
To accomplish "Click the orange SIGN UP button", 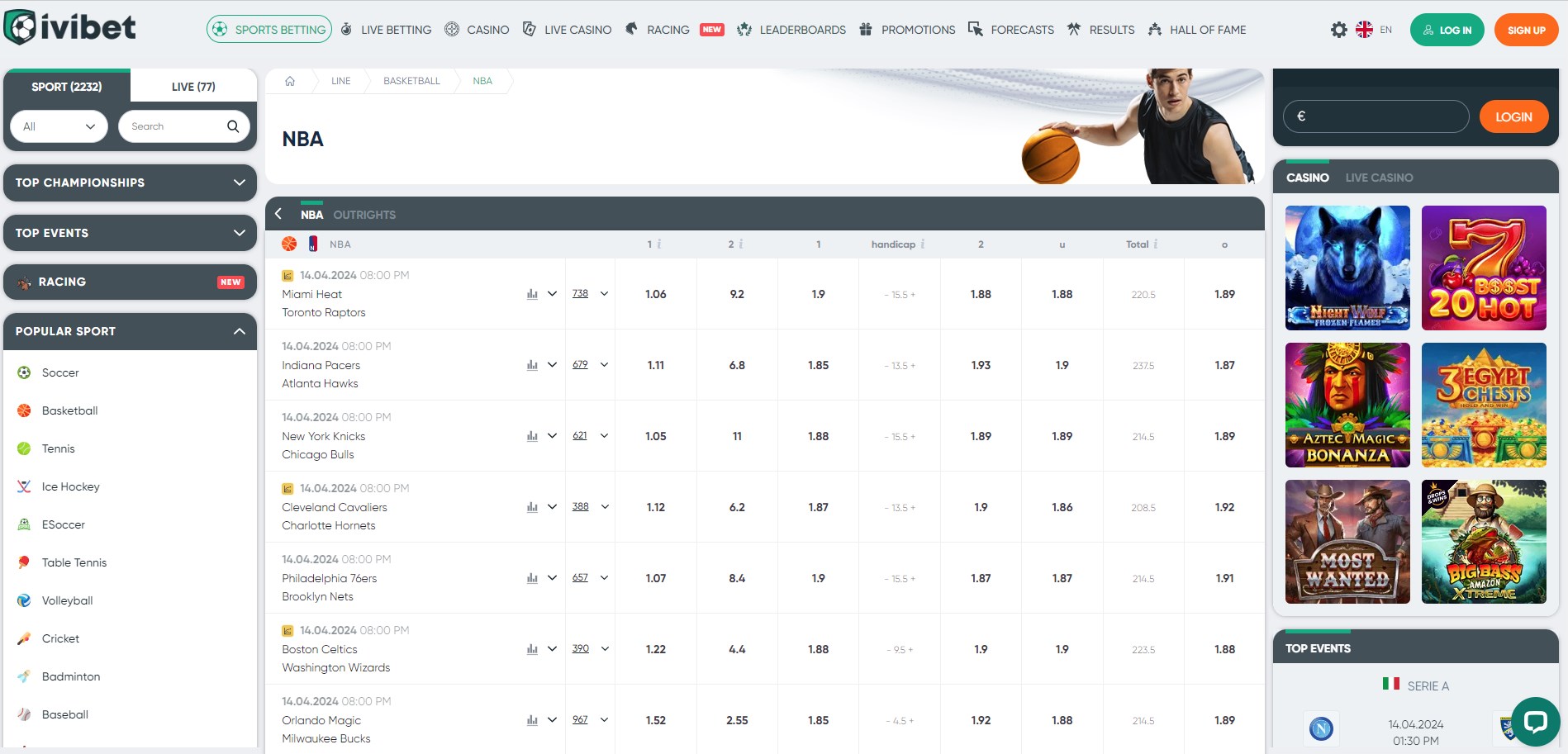I will (x=1526, y=30).
